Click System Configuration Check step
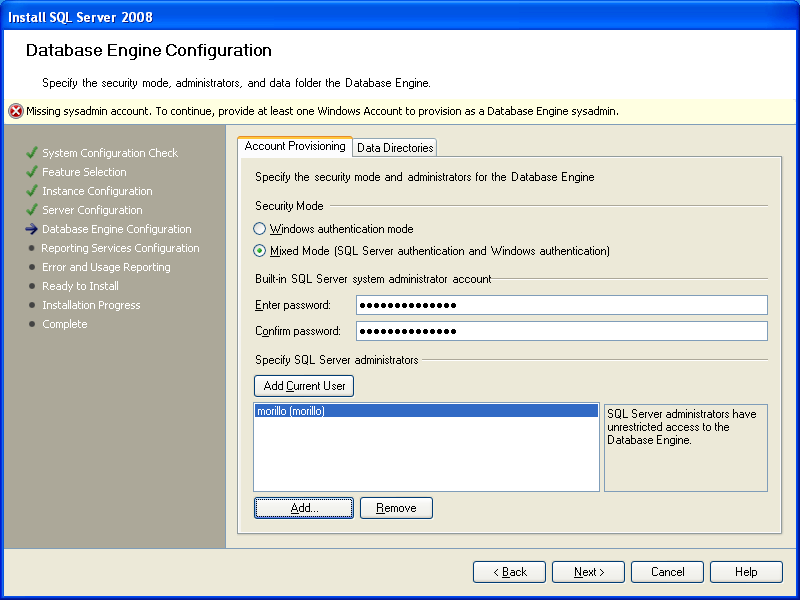 pos(110,153)
